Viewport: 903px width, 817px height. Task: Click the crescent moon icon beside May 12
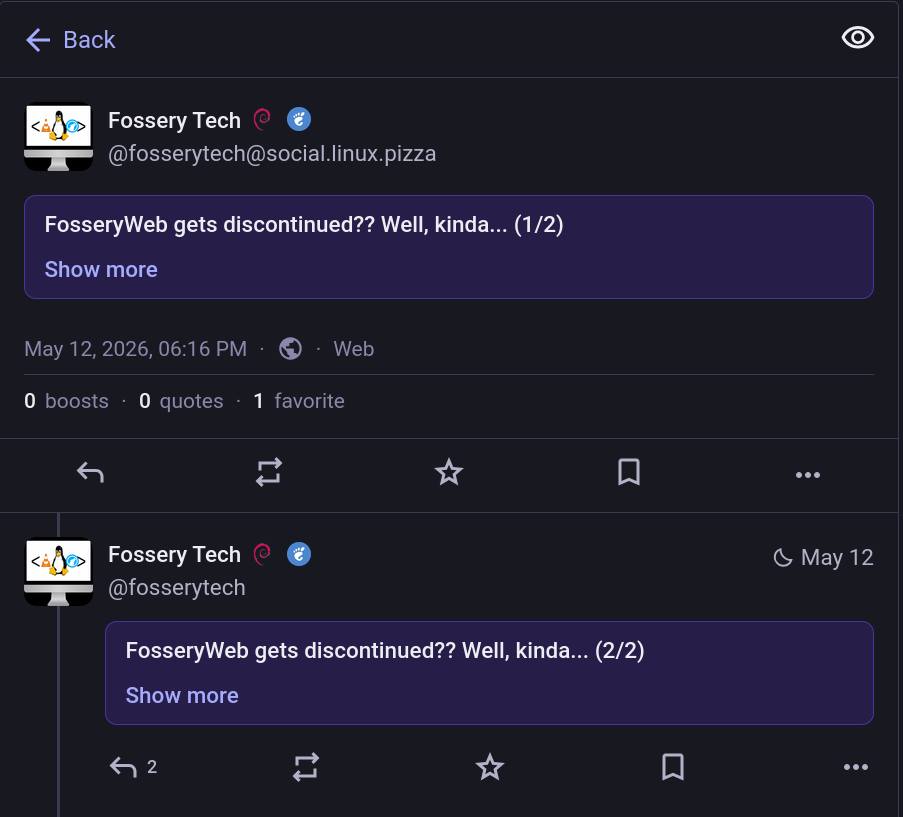click(783, 557)
